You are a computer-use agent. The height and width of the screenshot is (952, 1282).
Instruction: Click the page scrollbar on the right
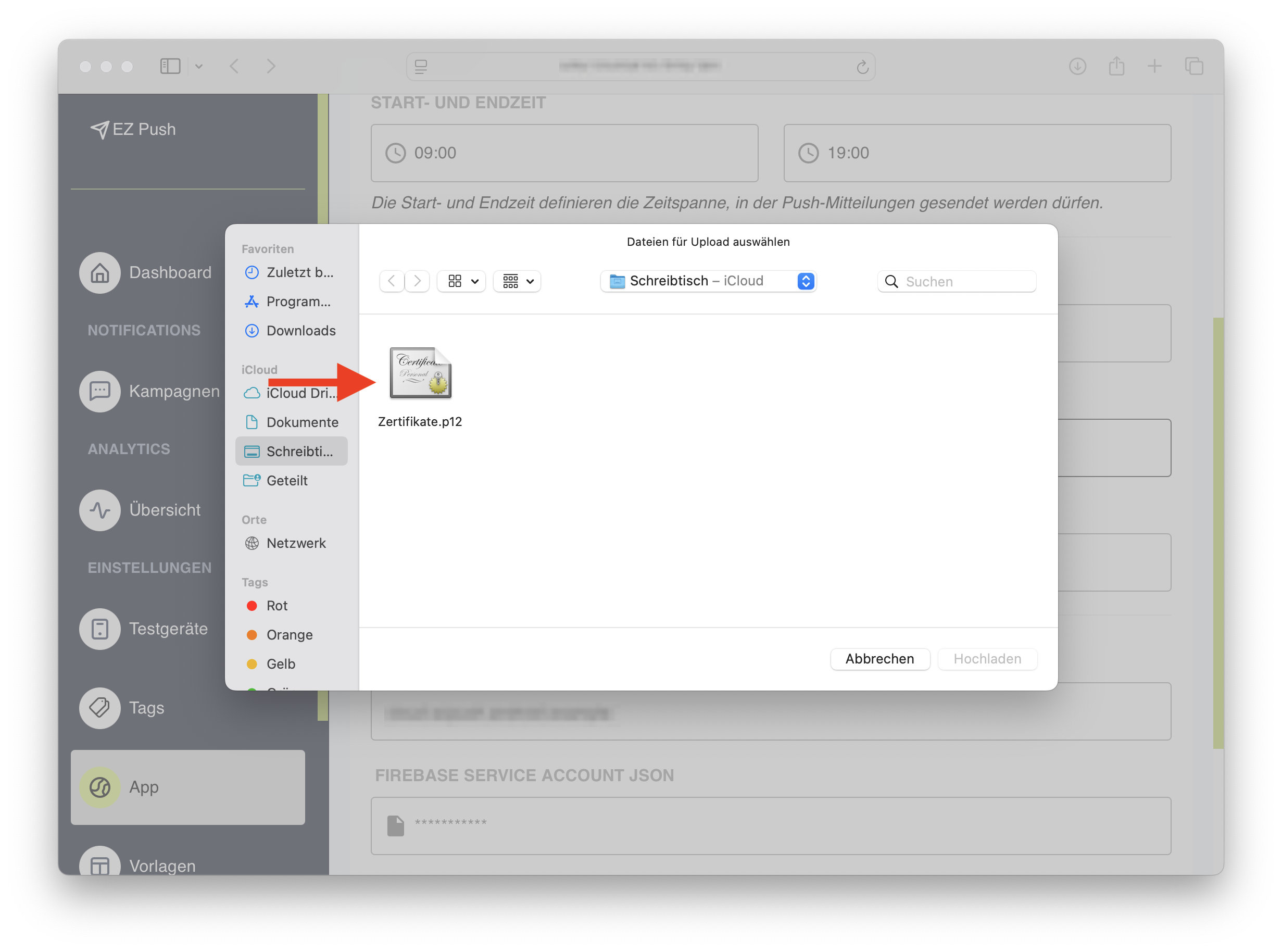pos(1217,533)
